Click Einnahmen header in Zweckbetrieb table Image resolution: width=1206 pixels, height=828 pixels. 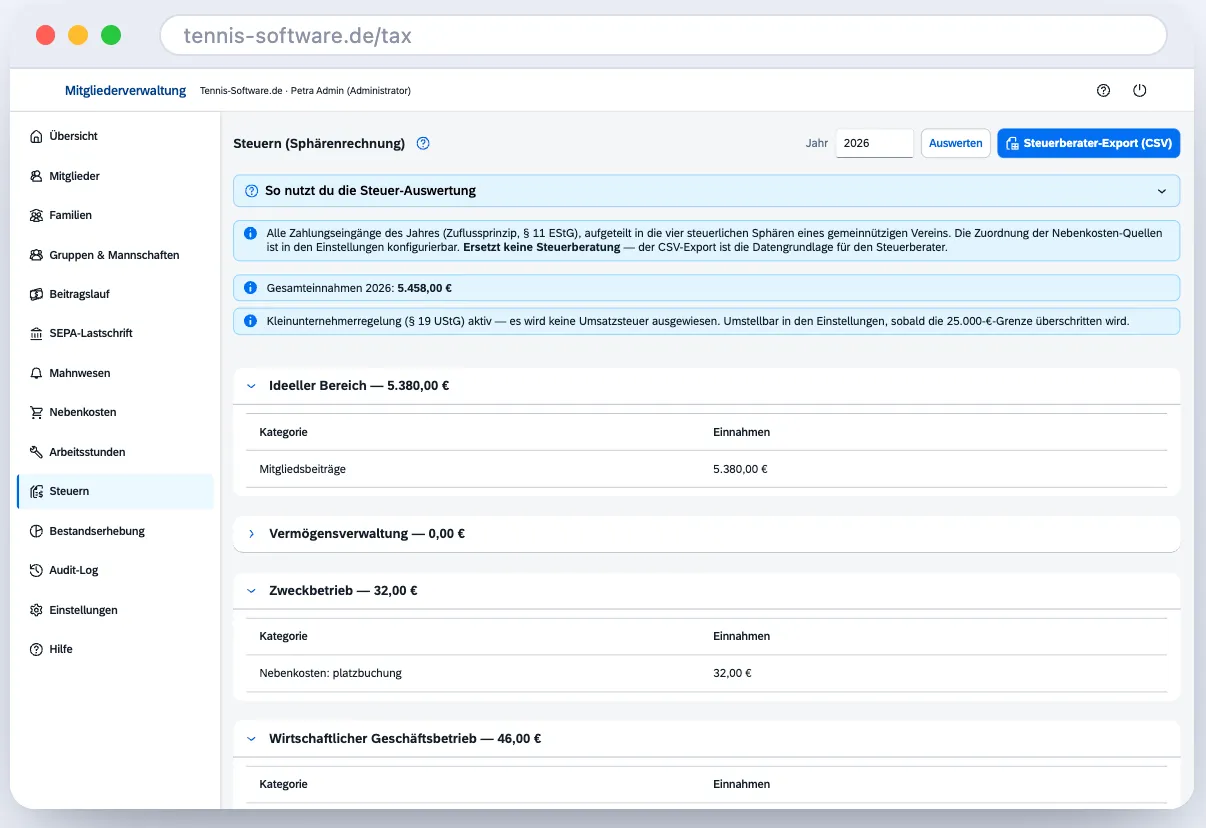pyautogui.click(x=741, y=636)
